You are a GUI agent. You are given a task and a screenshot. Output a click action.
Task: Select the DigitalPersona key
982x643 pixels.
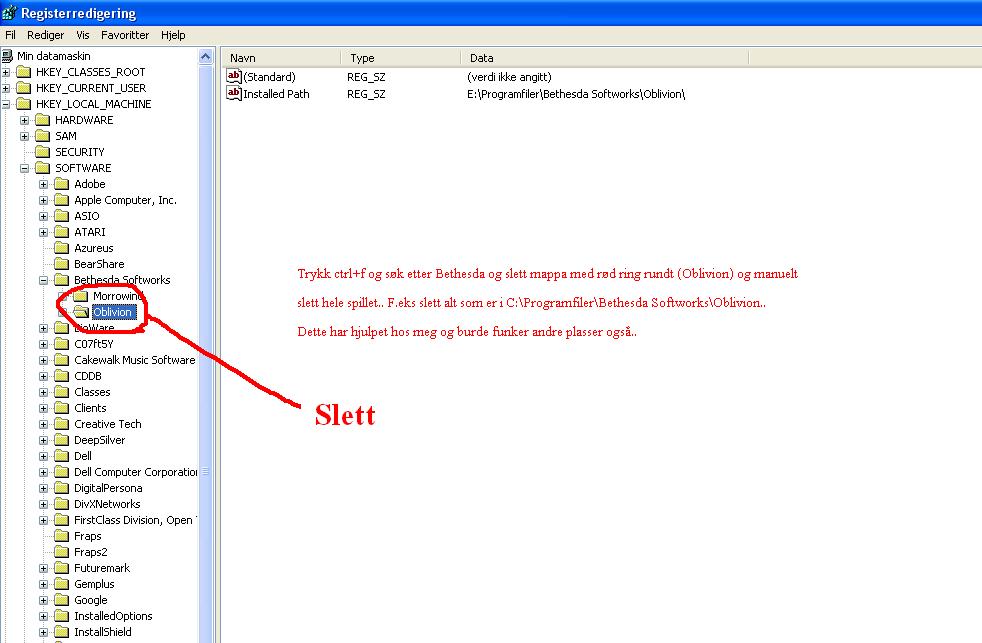(x=108, y=488)
